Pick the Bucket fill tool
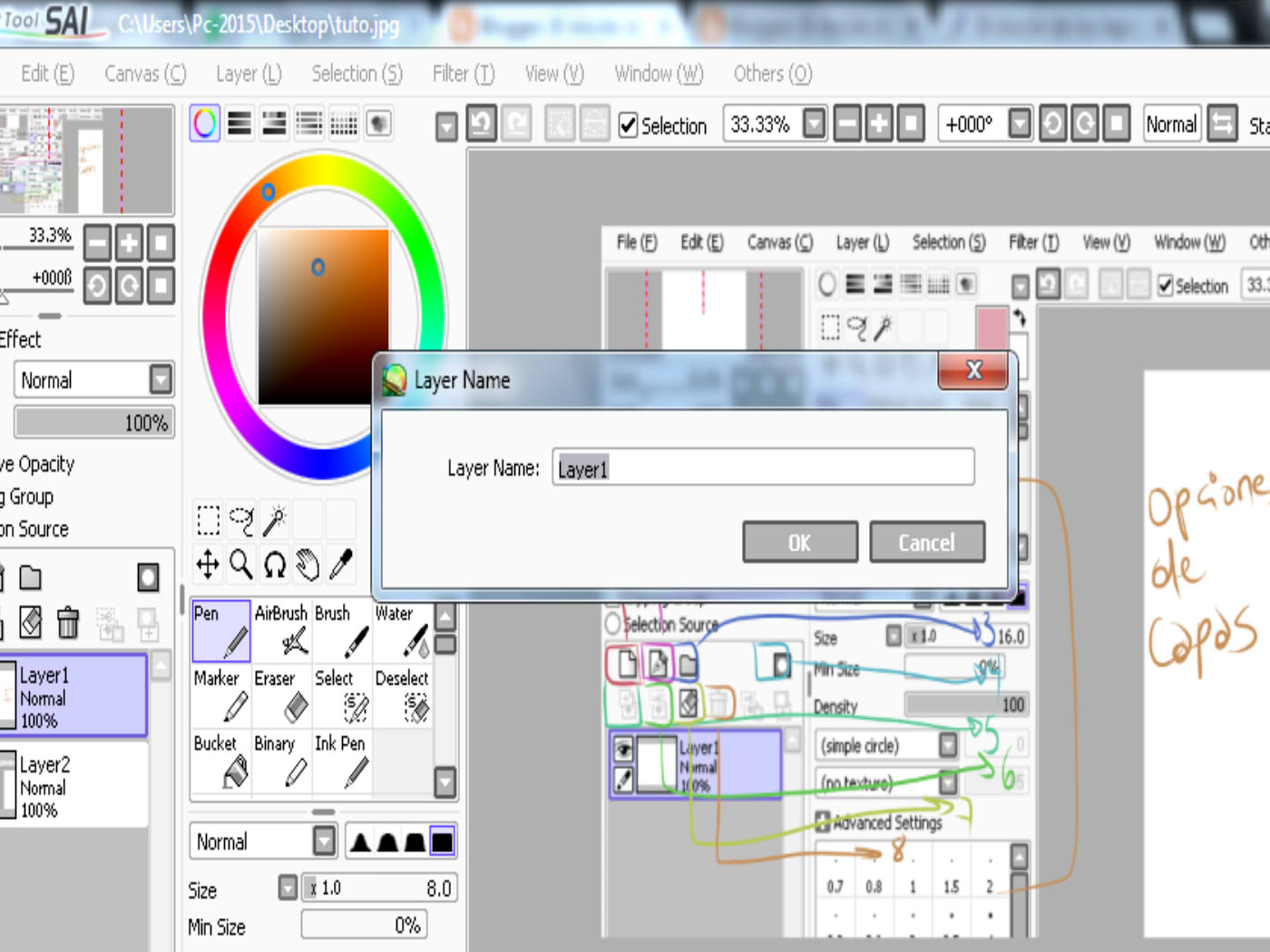 [218, 762]
